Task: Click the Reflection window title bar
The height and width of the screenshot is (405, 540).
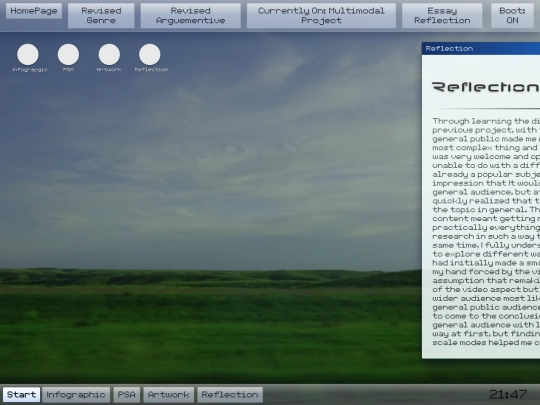Action: 481,49
